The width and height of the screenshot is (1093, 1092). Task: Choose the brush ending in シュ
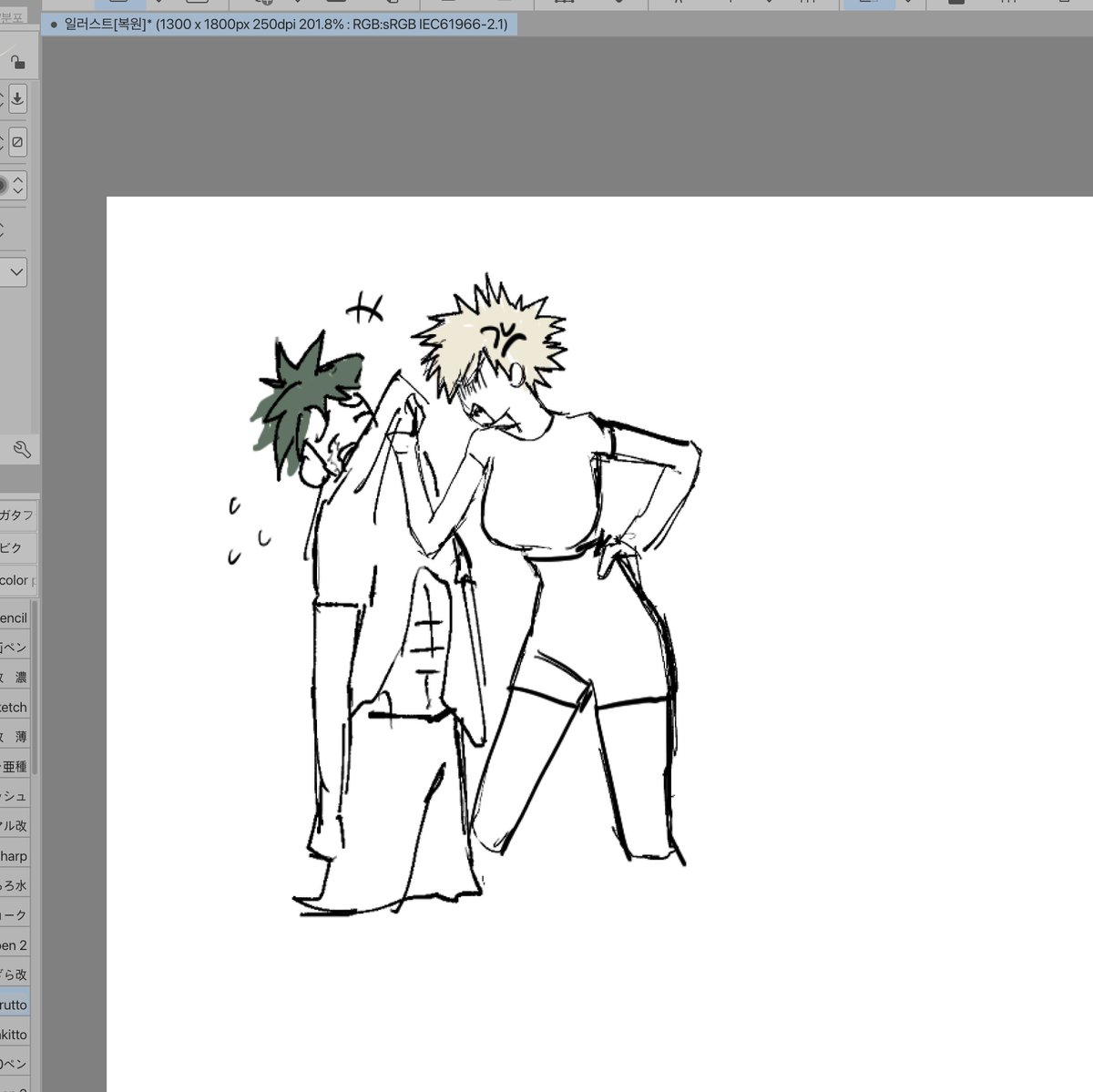coord(15,796)
